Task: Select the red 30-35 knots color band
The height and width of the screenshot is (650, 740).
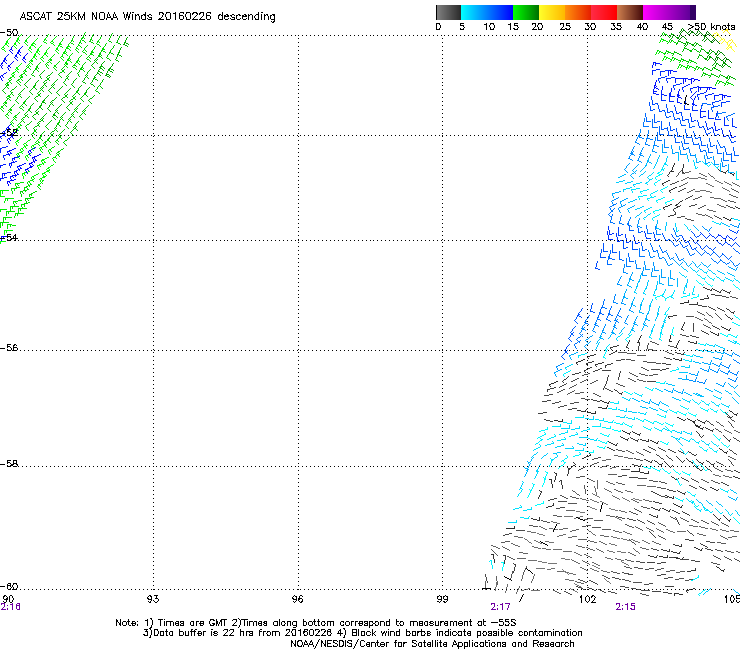Action: click(x=604, y=12)
